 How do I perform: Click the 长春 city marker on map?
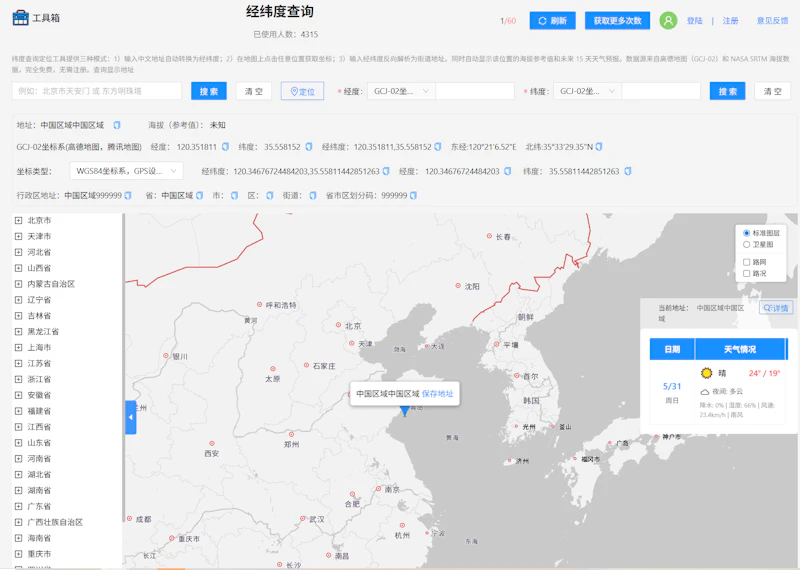[x=489, y=236]
